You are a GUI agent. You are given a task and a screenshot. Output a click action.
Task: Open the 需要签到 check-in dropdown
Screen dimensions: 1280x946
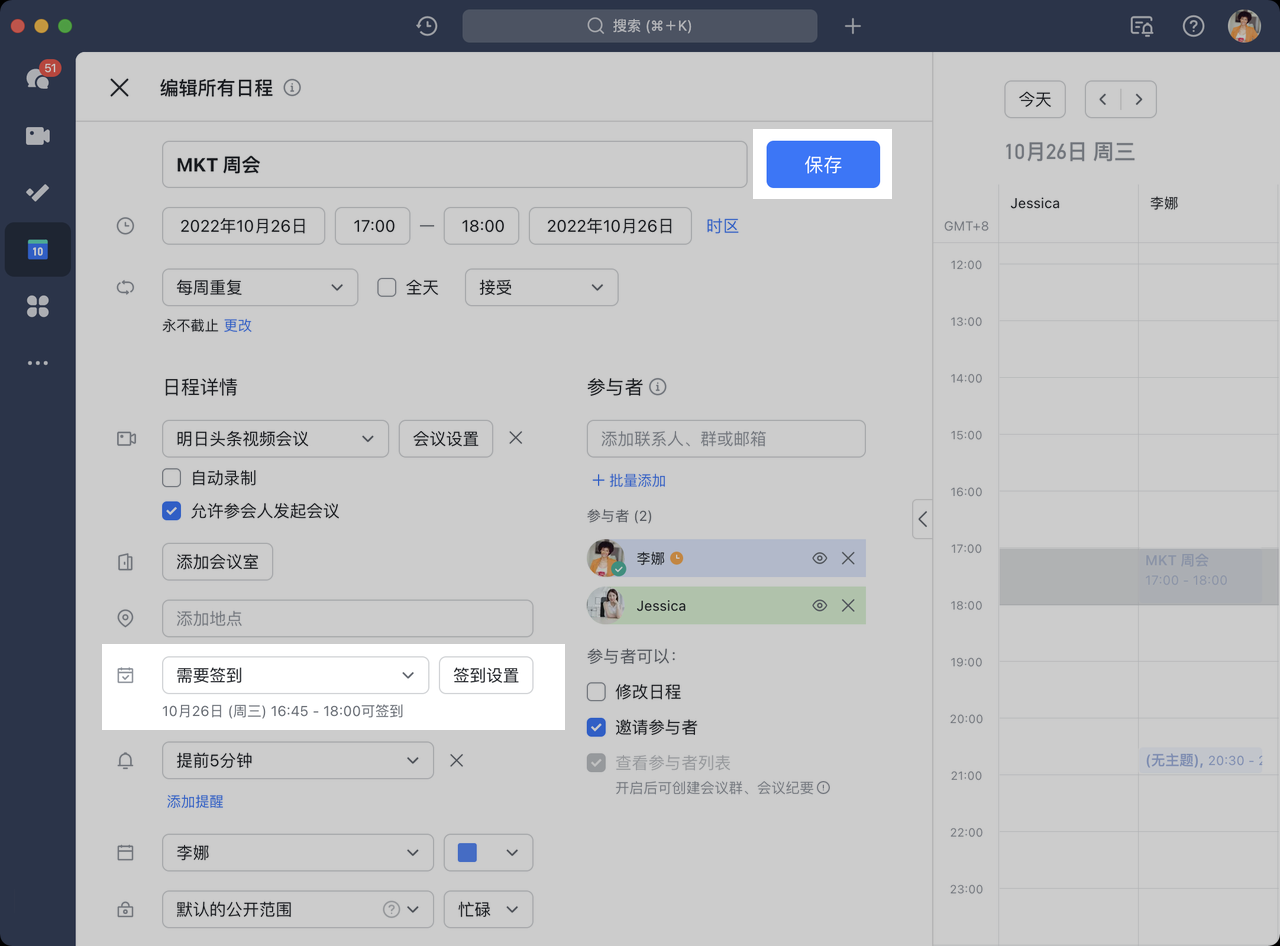pyautogui.click(x=295, y=675)
